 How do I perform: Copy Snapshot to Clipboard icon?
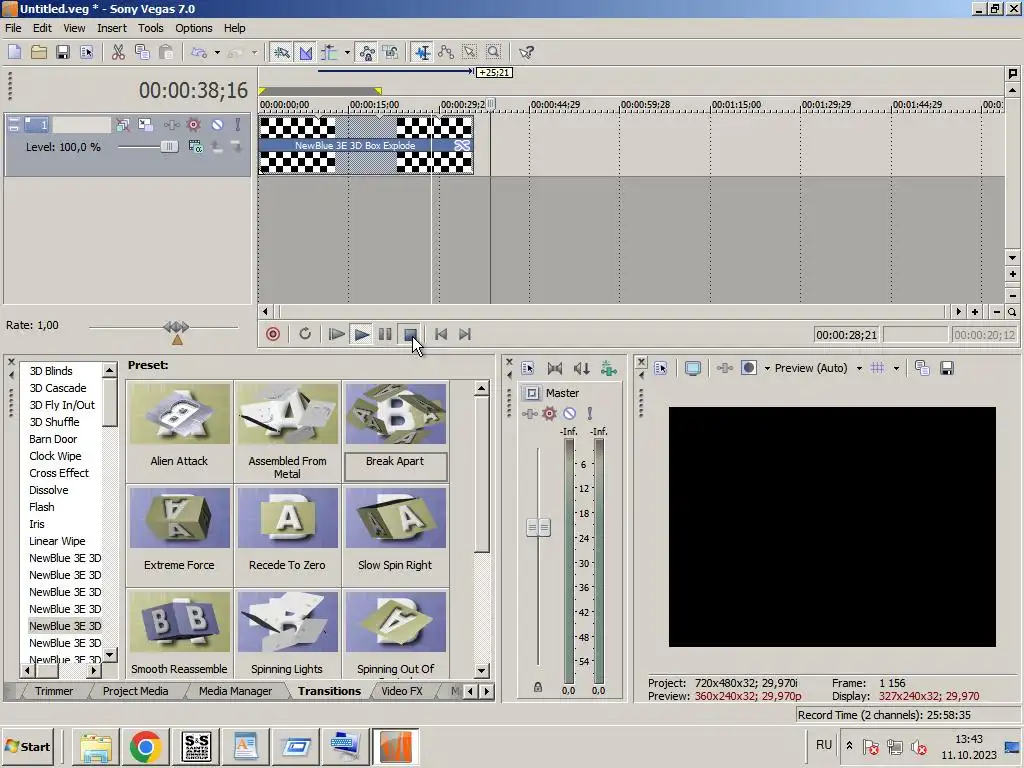pos(922,368)
